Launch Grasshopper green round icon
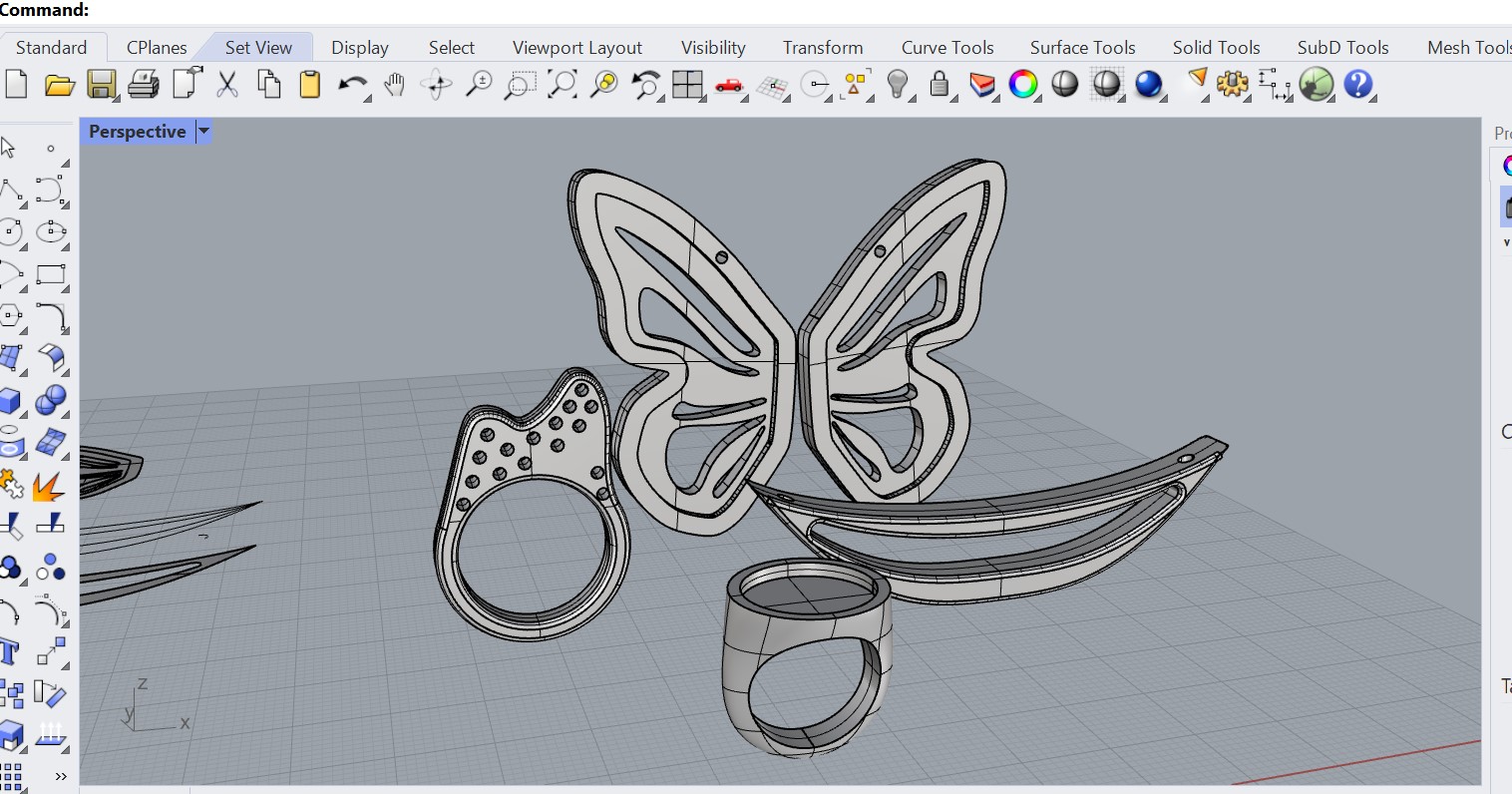This screenshot has height=794, width=1512. 1317,85
